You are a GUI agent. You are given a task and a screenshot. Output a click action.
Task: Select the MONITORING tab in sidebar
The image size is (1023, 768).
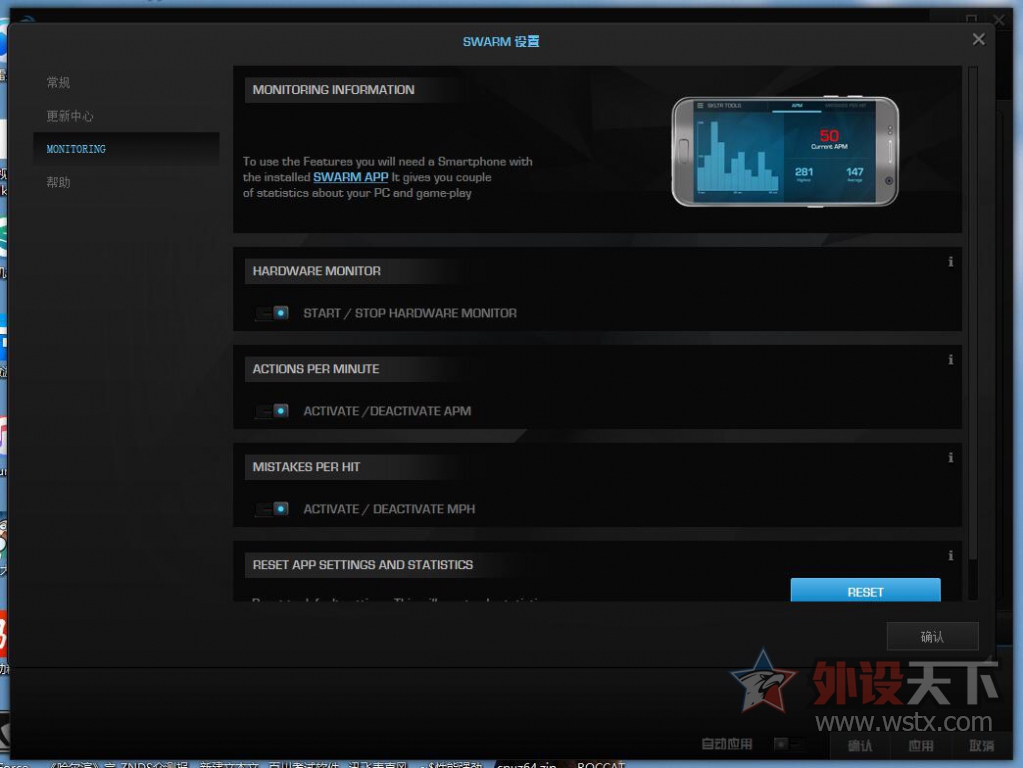click(76, 149)
